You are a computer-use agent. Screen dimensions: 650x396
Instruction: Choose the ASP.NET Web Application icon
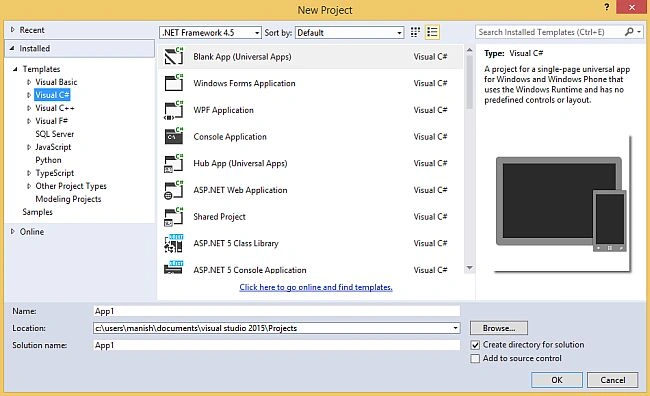(174, 190)
